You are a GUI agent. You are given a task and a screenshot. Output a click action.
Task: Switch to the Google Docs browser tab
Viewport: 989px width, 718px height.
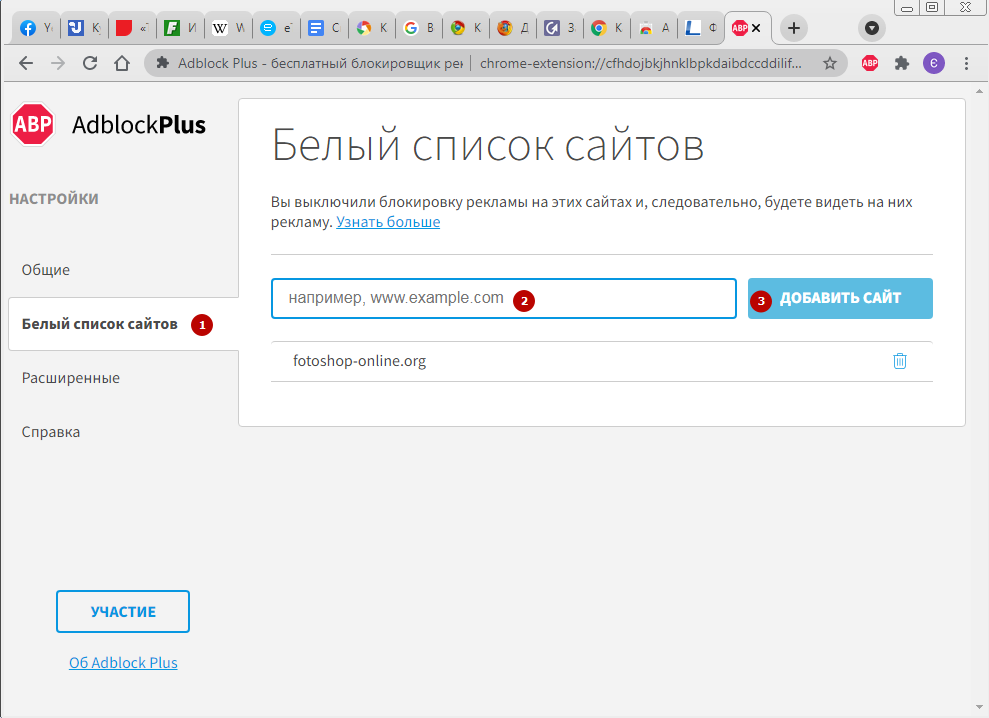pos(324,28)
